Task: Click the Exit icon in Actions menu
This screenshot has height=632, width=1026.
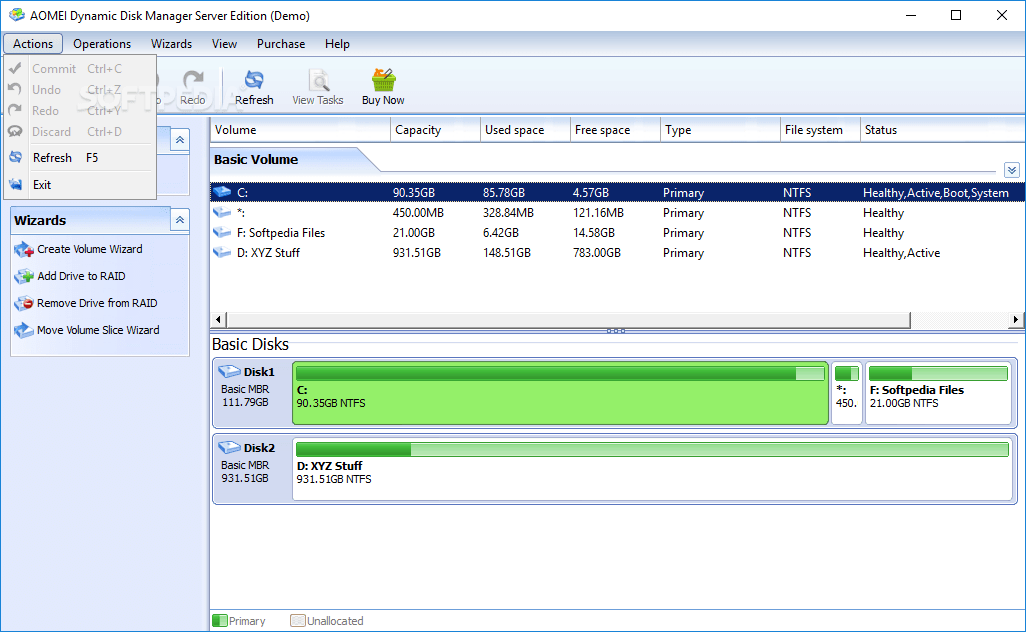Action: tap(16, 184)
